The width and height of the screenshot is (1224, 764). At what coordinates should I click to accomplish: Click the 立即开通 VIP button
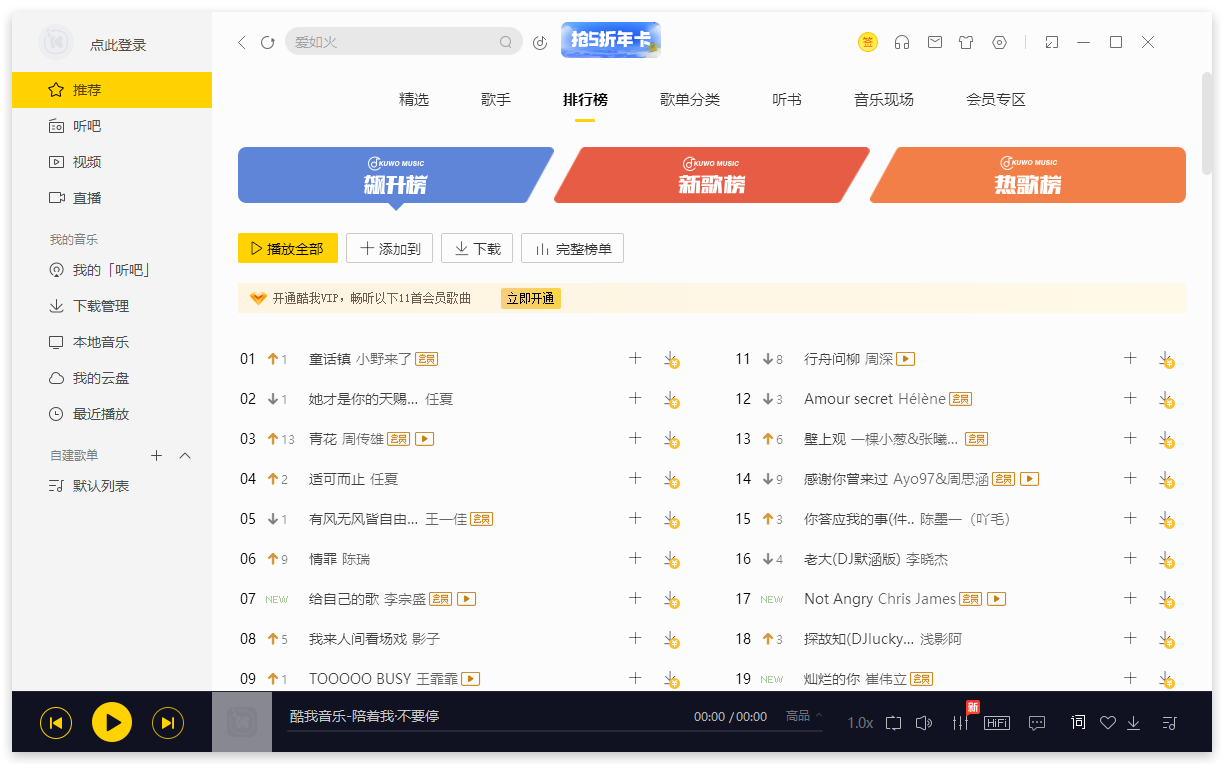[x=531, y=298]
